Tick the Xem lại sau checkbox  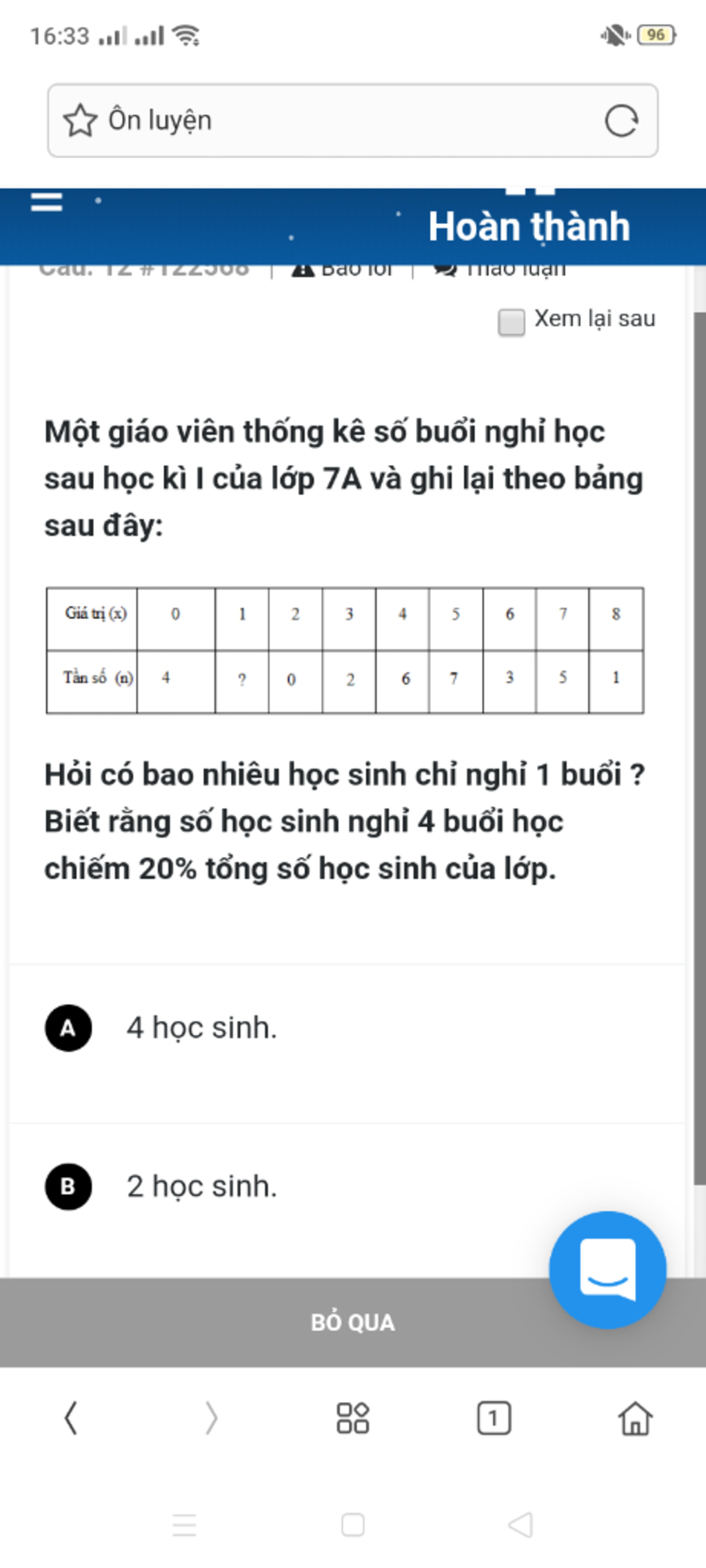[511, 322]
